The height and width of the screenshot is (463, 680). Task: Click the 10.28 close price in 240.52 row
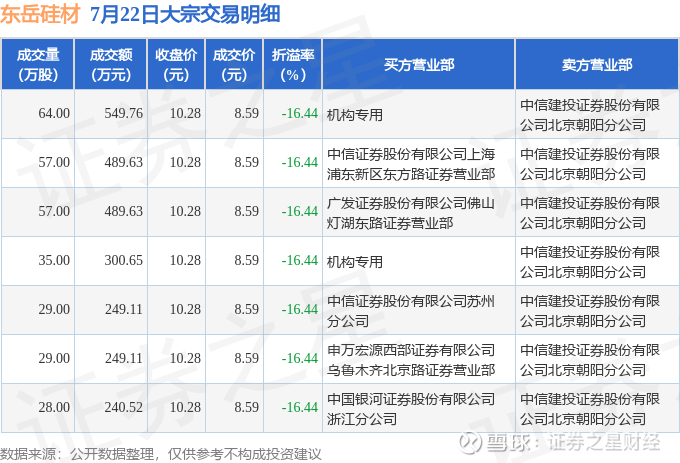(x=185, y=408)
